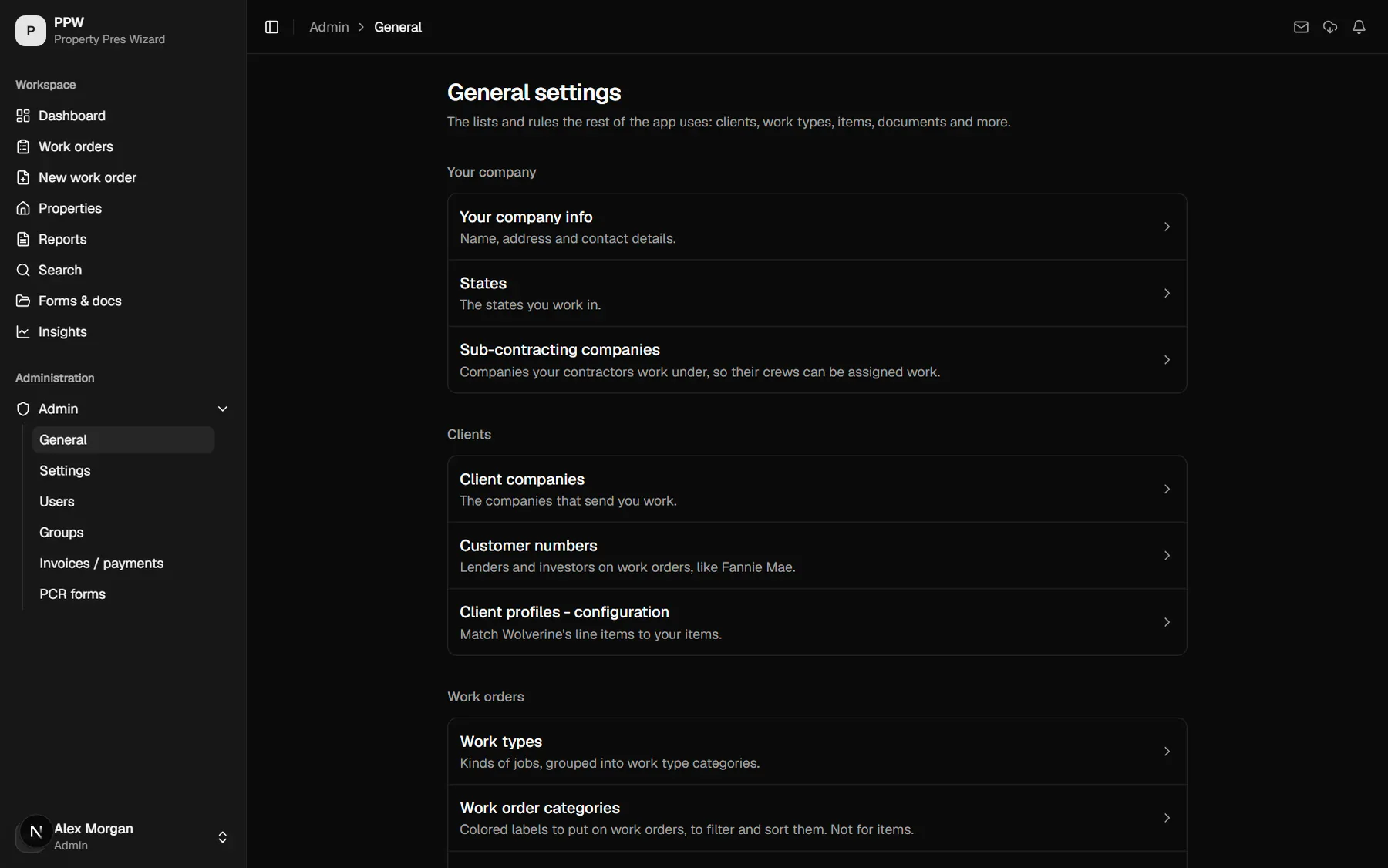
Task: Click the Insights chart icon
Action: (23, 331)
